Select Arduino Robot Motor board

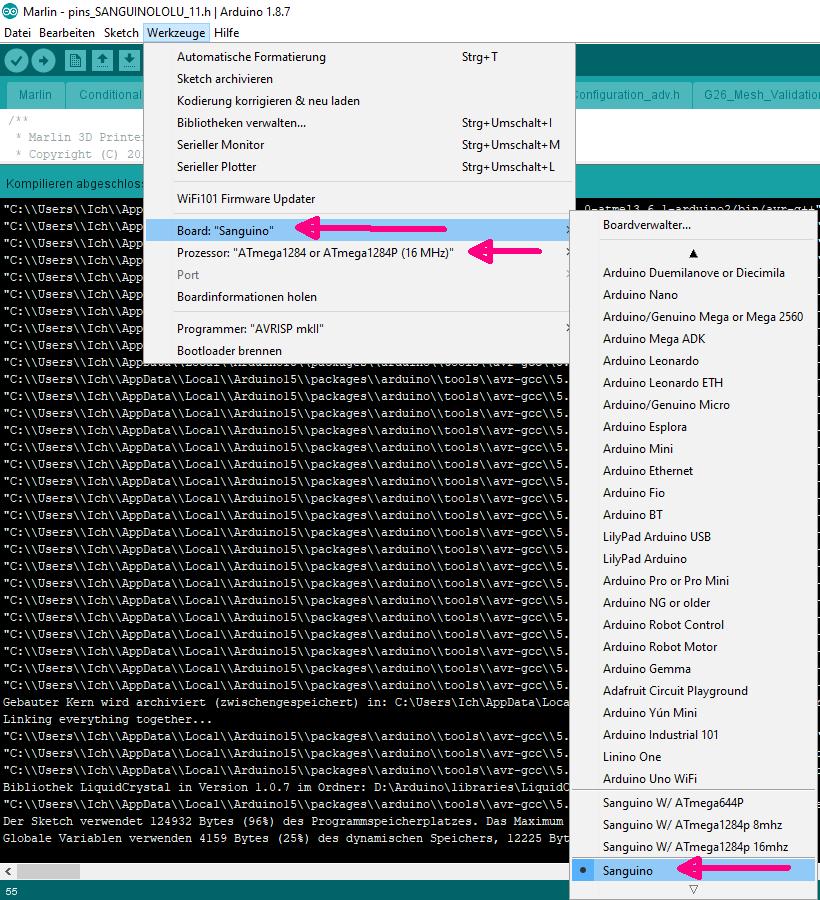(694, 647)
